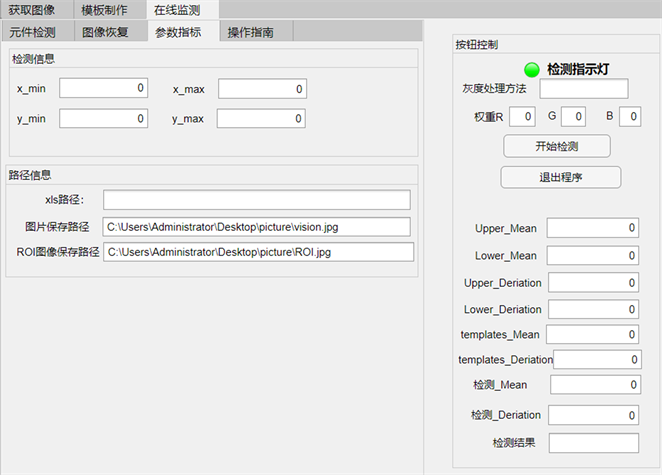This screenshot has height=475, width=662.
Task: Select the 操作指南 sub-tab
Action: (x=254, y=32)
